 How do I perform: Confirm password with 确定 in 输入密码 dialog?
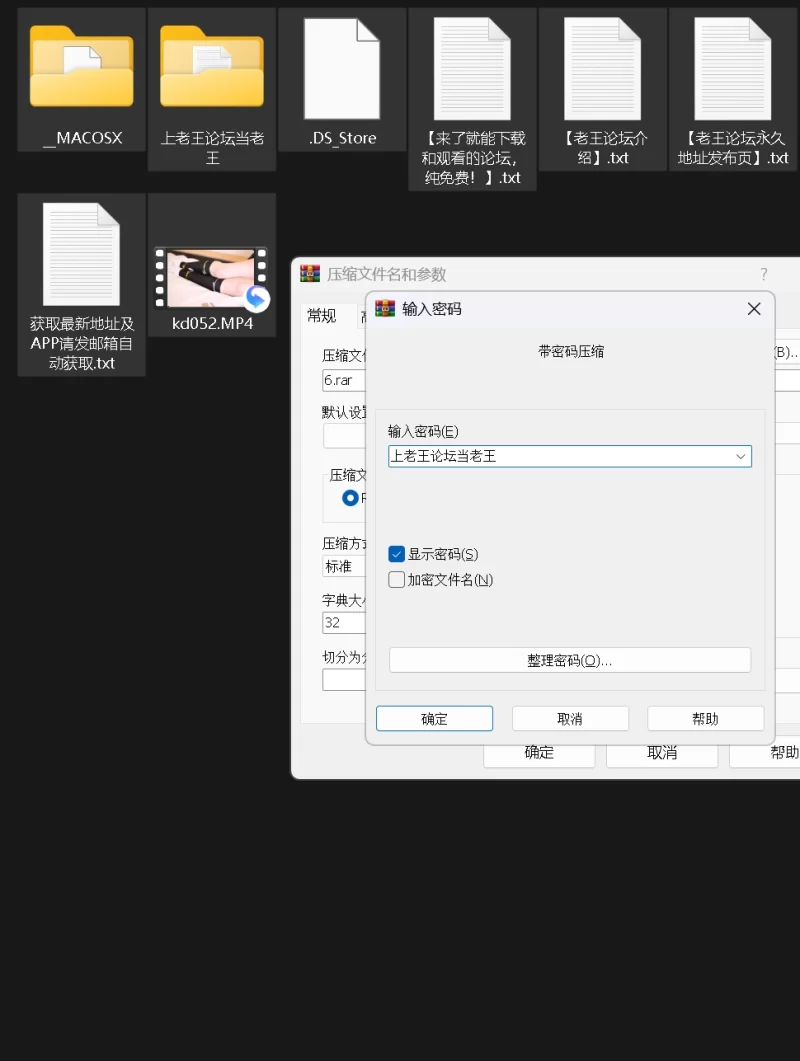[434, 719]
